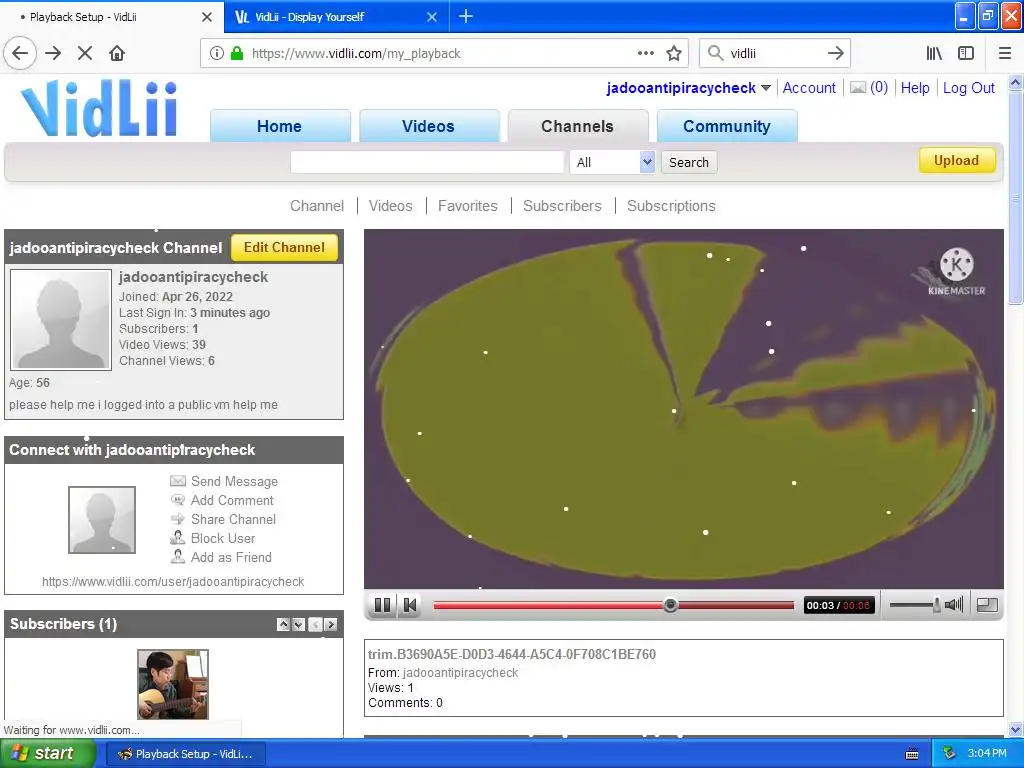The width and height of the screenshot is (1024, 768).
Task: Open the channel Subscribers link
Action: tap(562, 206)
